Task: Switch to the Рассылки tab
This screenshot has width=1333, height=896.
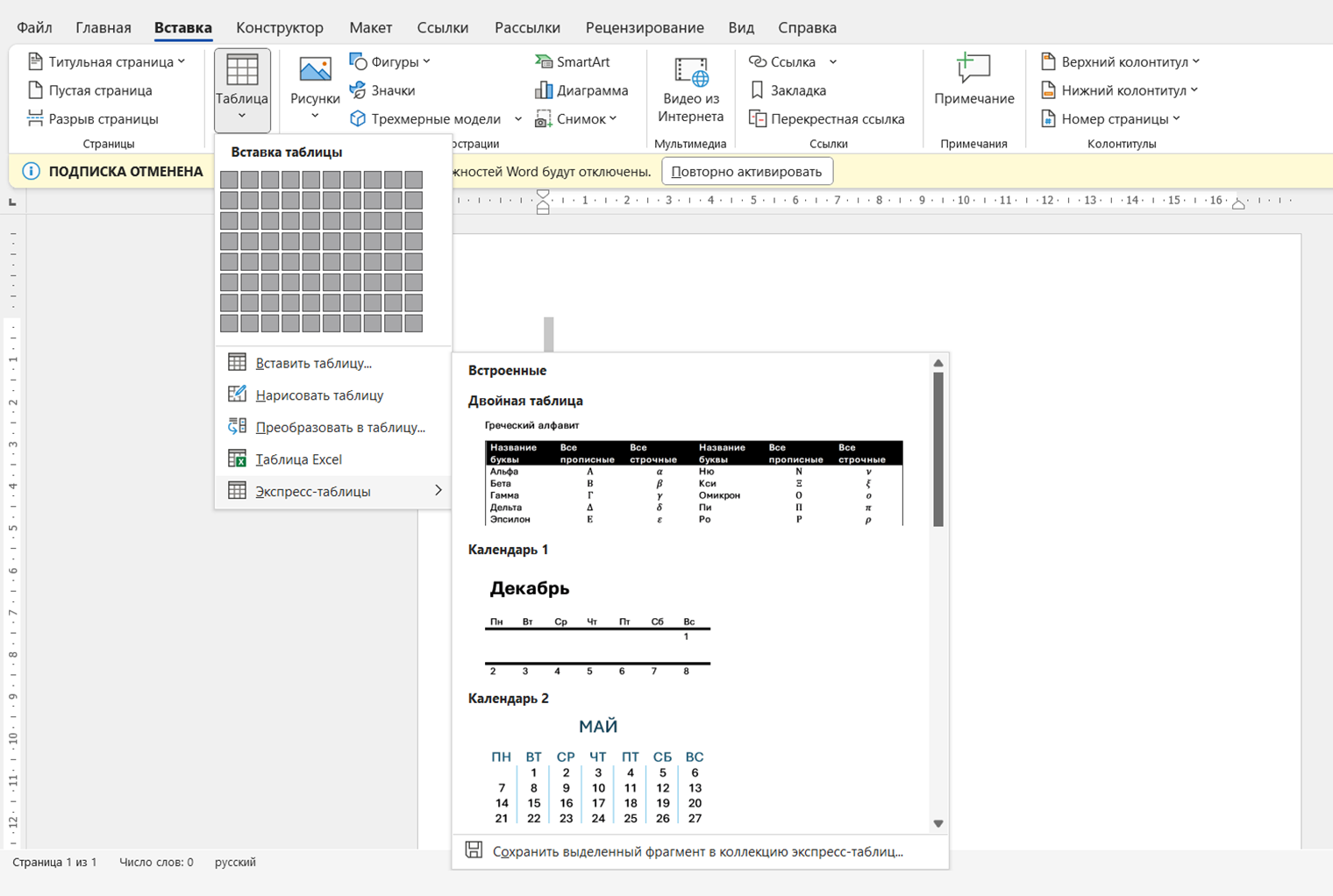Action: pyautogui.click(x=527, y=27)
